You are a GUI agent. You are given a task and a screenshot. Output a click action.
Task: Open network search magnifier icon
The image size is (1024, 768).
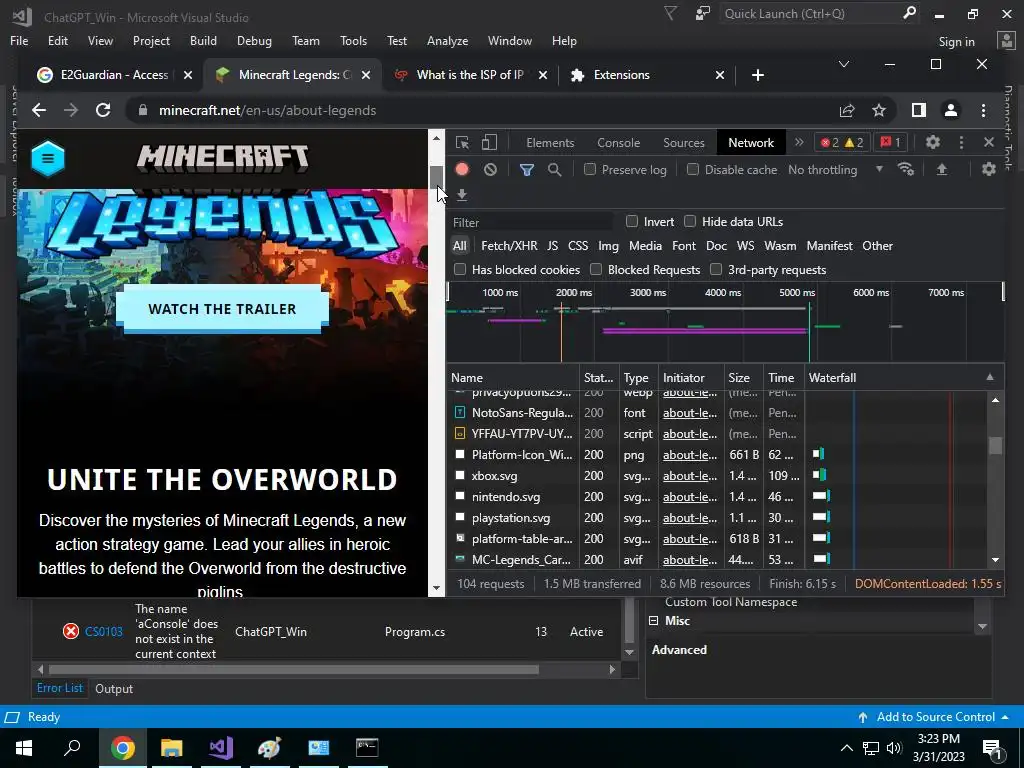point(554,169)
